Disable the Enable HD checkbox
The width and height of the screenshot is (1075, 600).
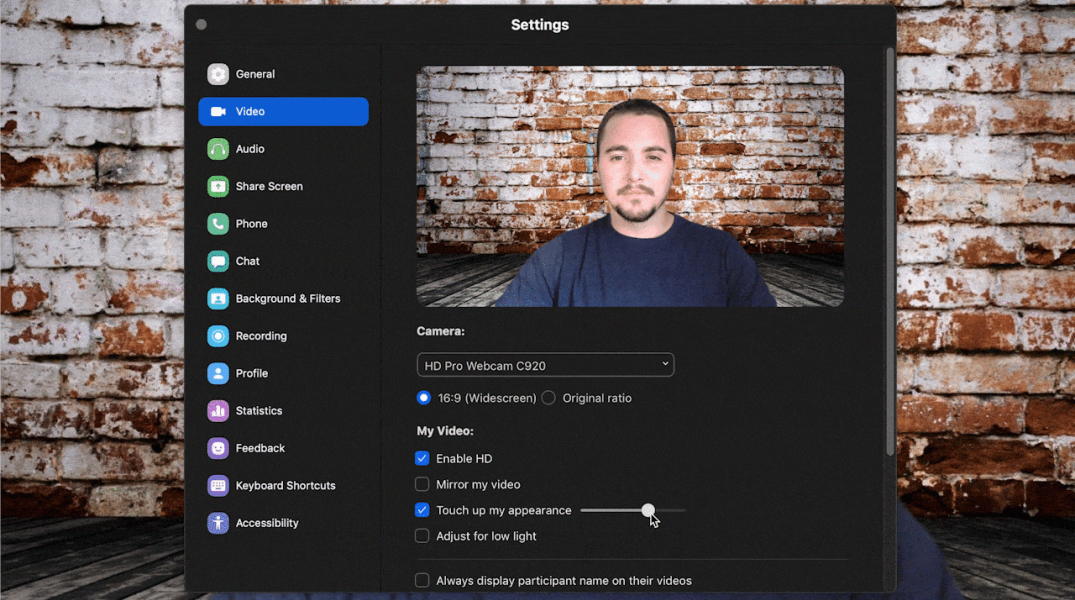(x=422, y=459)
